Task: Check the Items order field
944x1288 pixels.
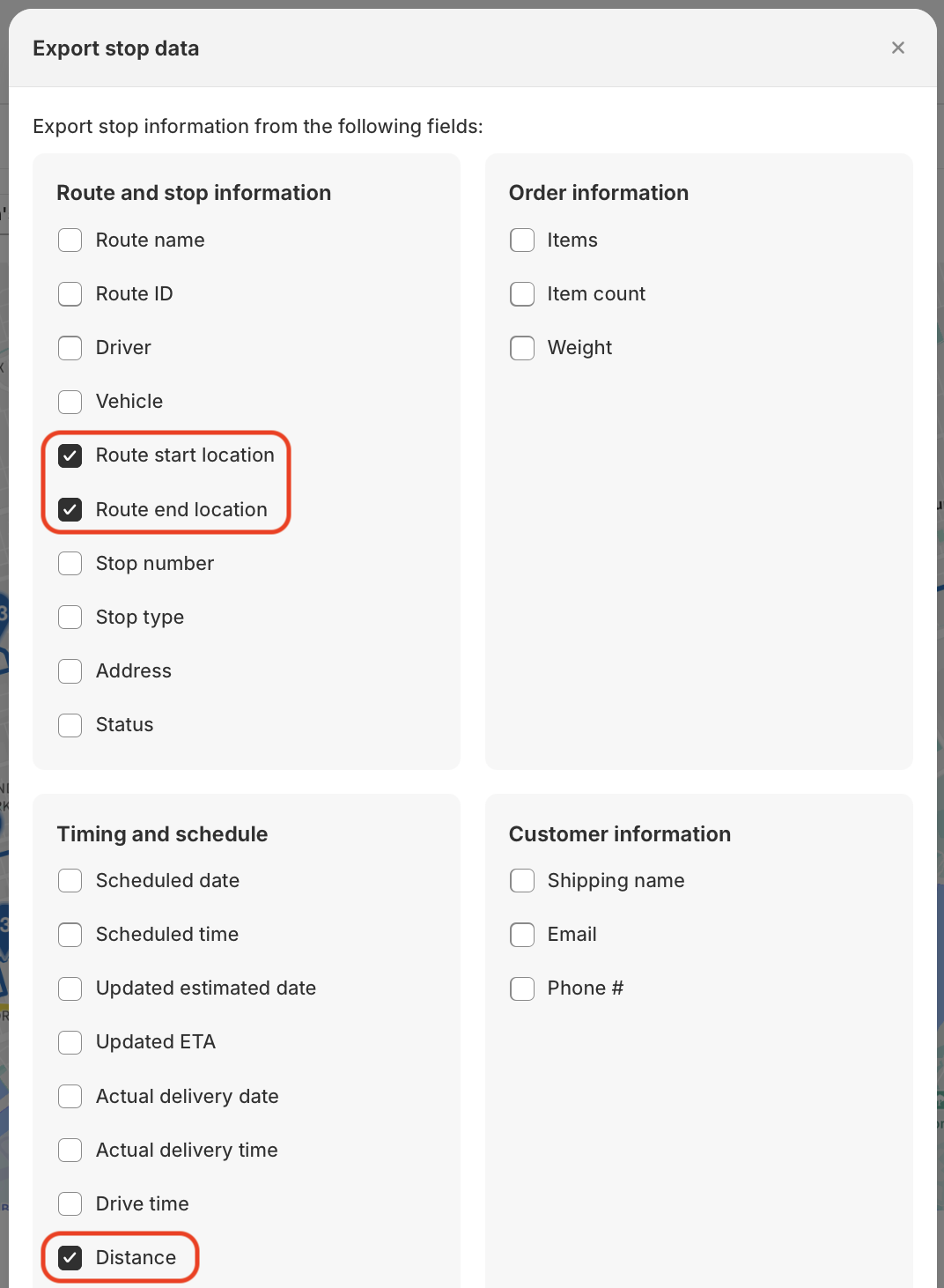Action: [x=522, y=241]
